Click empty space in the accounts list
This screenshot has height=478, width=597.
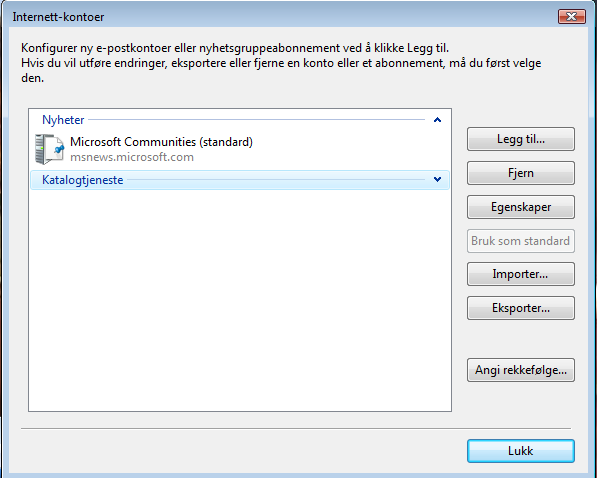[x=240, y=301]
